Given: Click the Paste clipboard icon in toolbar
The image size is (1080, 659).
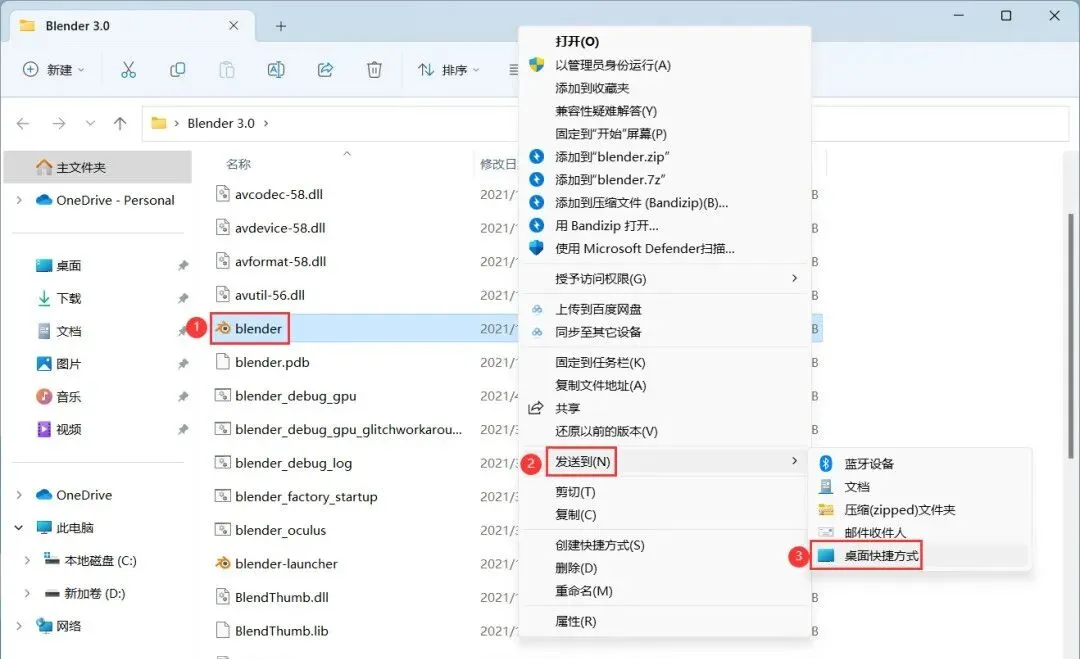Looking at the screenshot, I should click(x=227, y=70).
